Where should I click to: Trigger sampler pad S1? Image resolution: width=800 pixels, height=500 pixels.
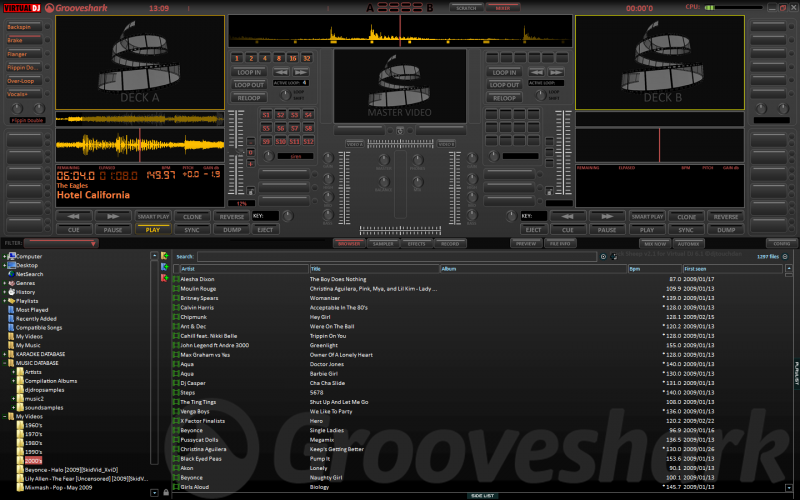click(266, 115)
